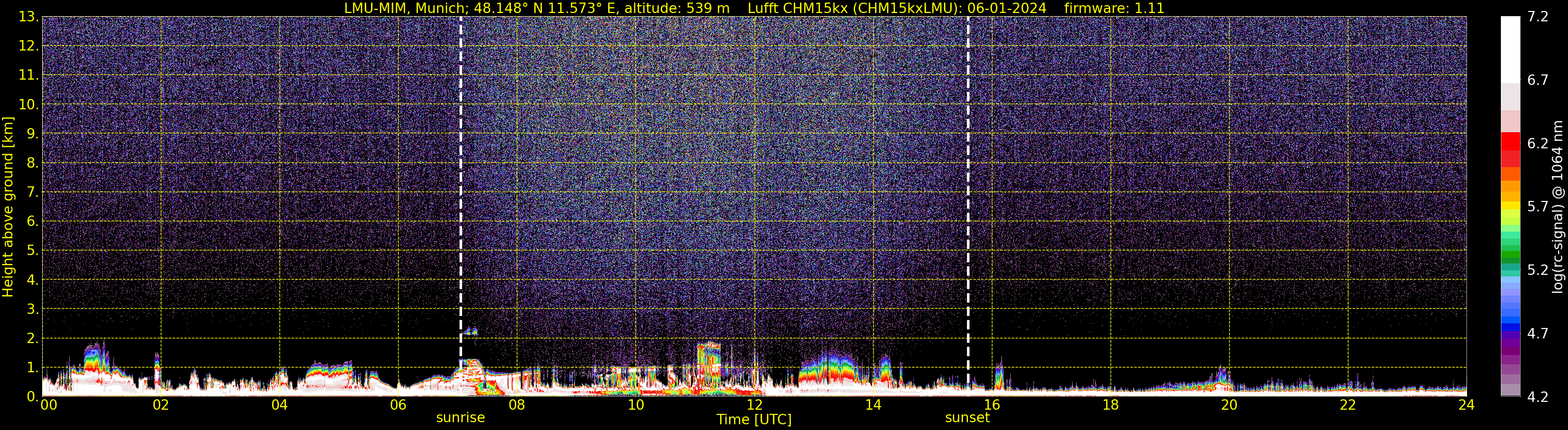
Task: Click the 'log(rc-signal) @ 1064 nm' colorbar label
Action: point(1557,207)
